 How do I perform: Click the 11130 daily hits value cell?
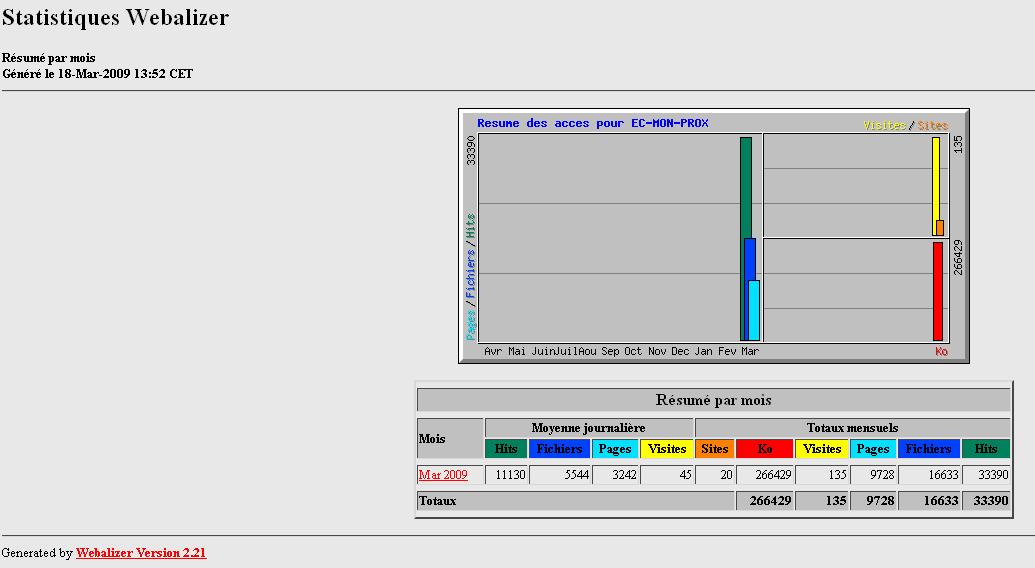coord(506,475)
